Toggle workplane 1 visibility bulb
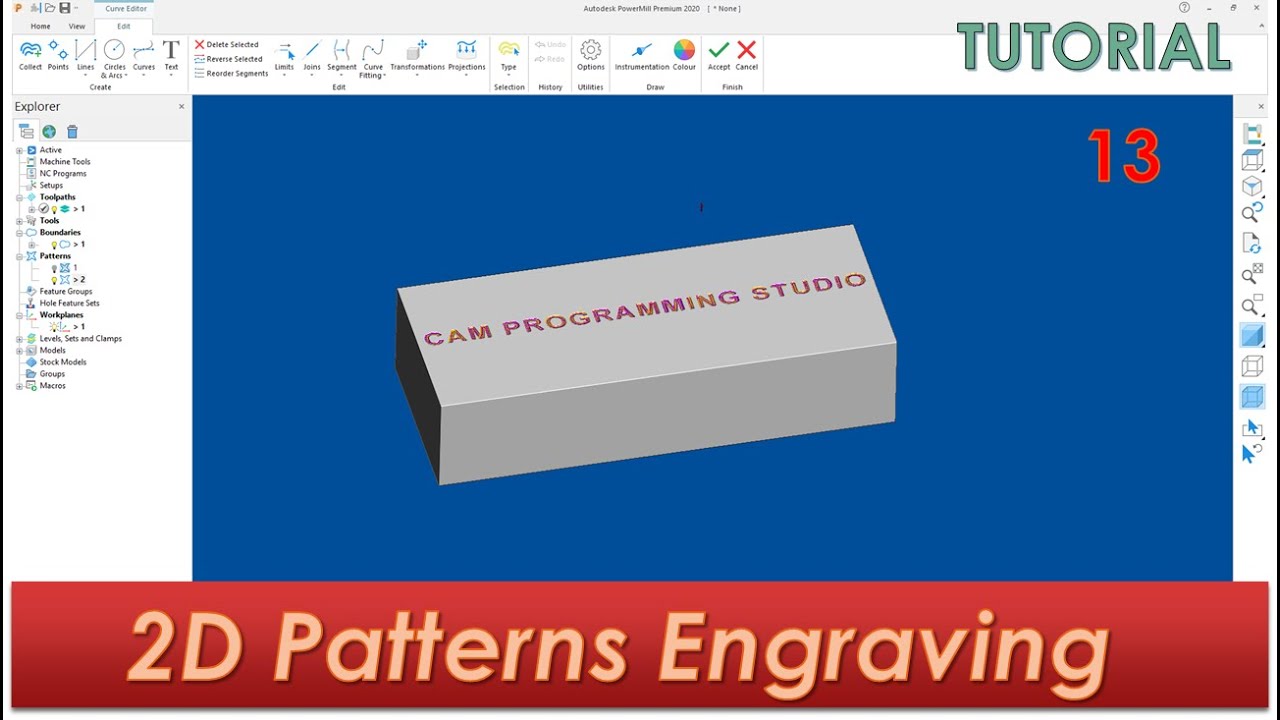The image size is (1280, 720). (53, 327)
